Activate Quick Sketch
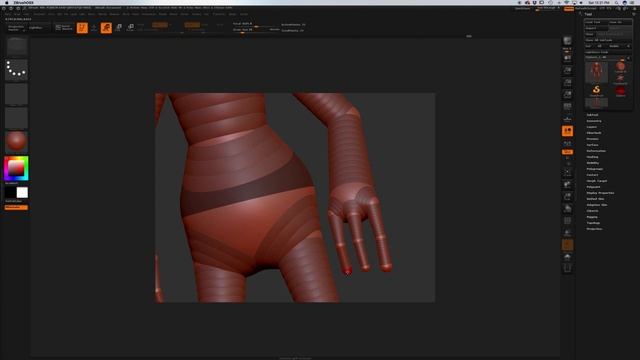 tap(64, 28)
